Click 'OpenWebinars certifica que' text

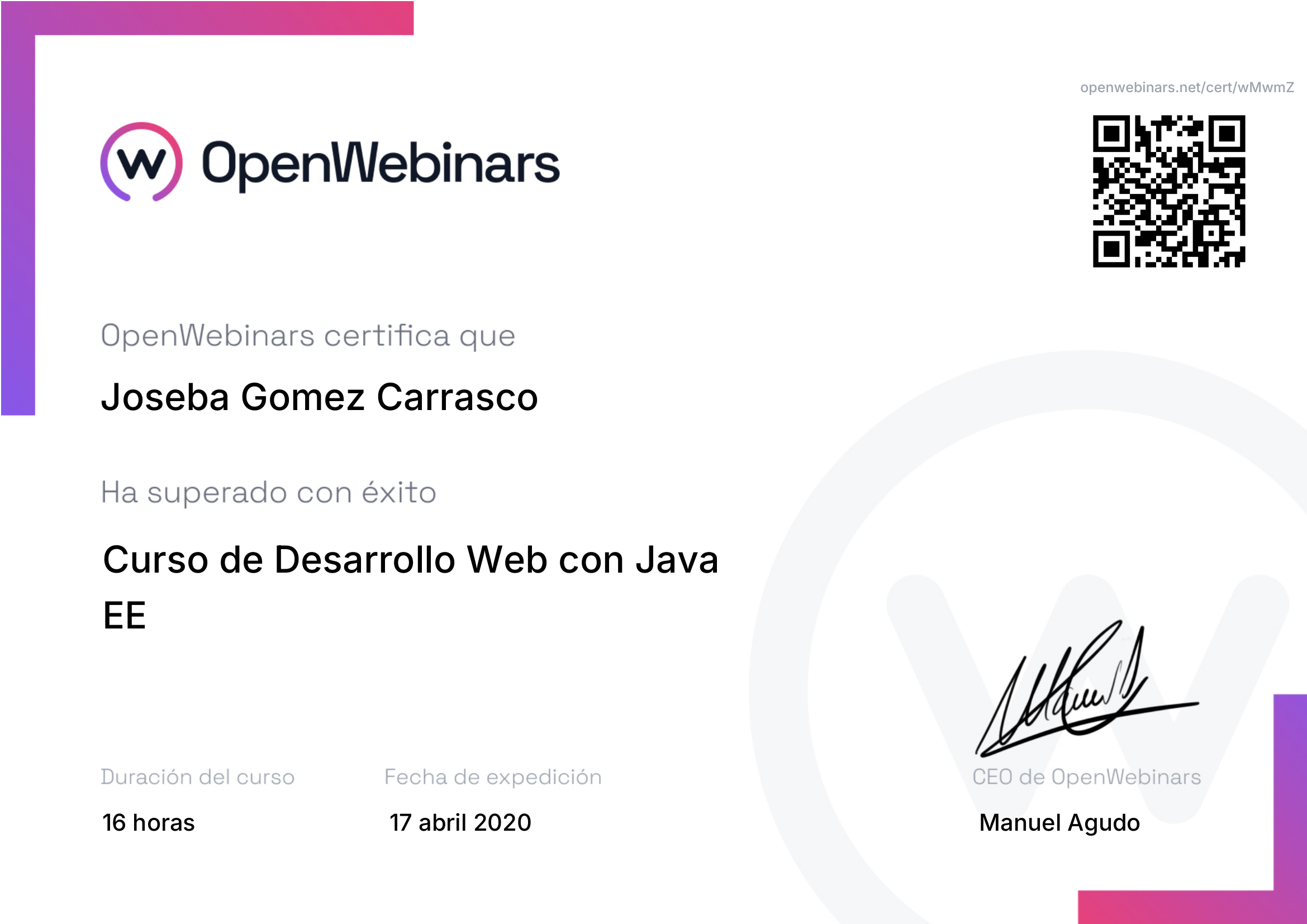tap(308, 336)
